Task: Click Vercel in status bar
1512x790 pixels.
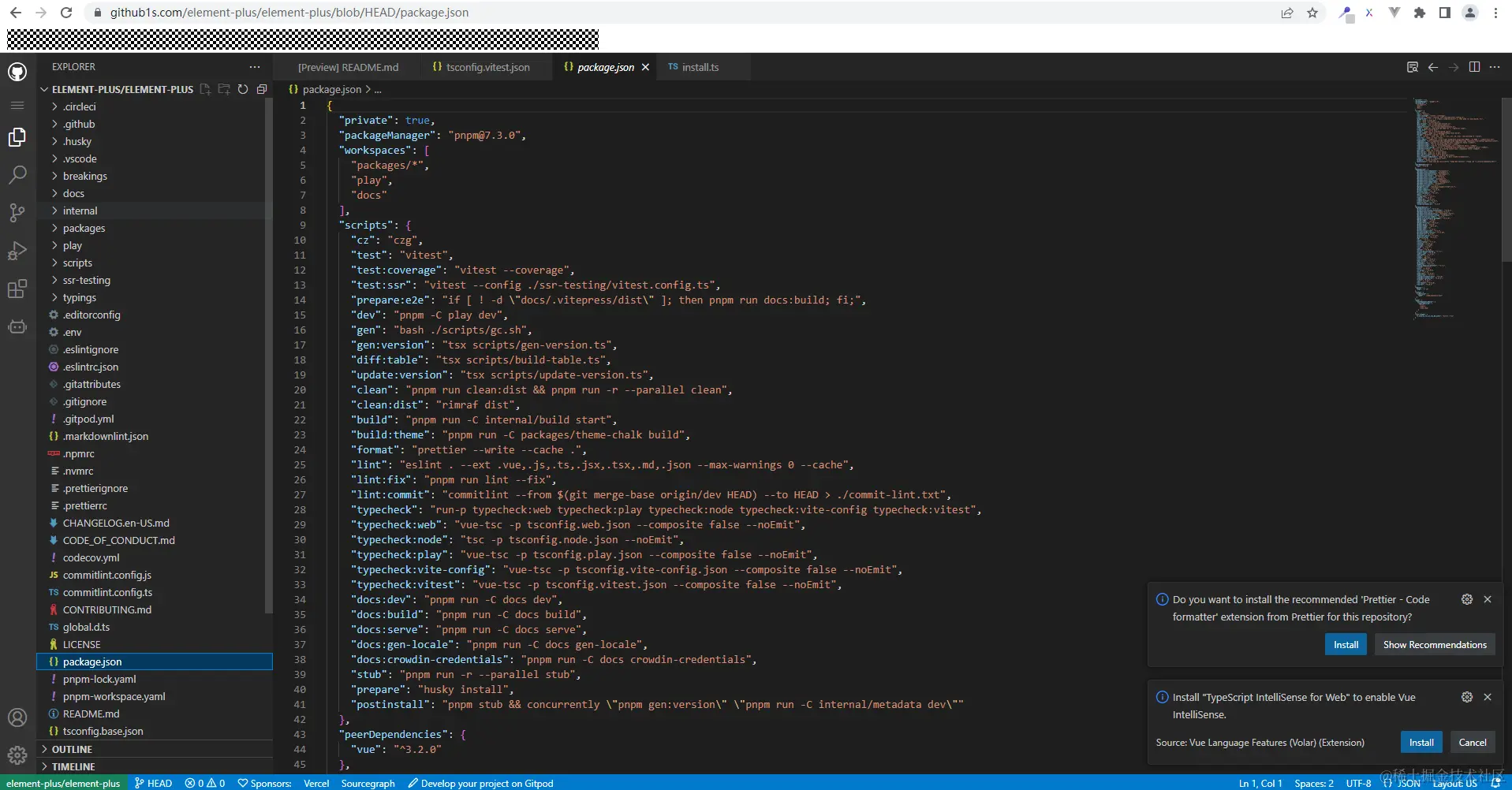Action: (x=316, y=783)
